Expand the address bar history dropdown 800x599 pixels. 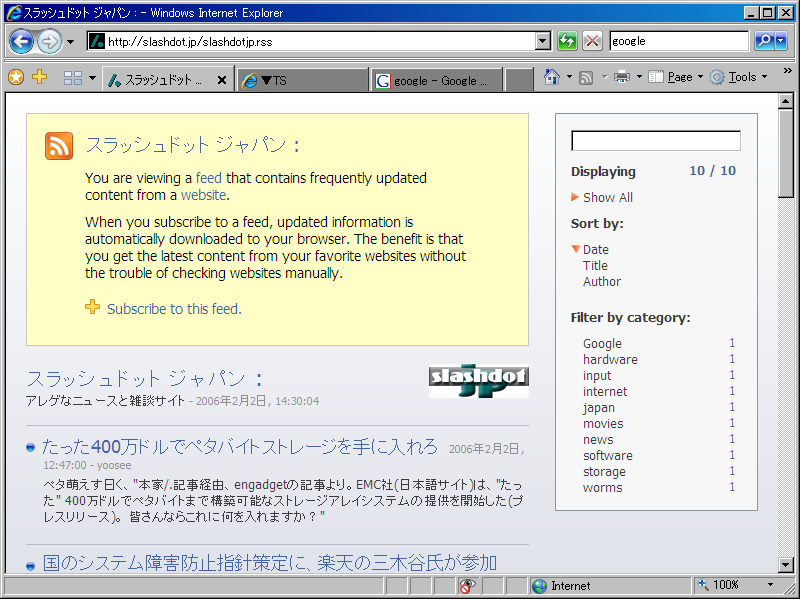[543, 41]
